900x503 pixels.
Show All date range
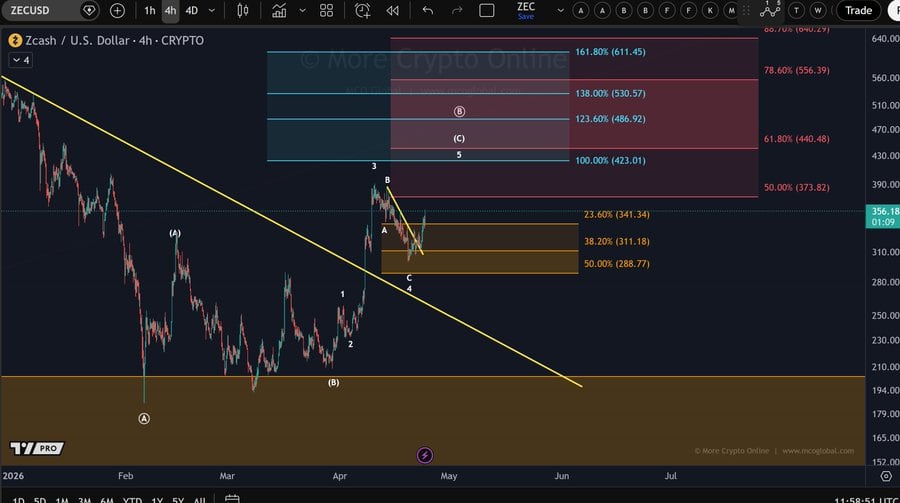coord(199,500)
